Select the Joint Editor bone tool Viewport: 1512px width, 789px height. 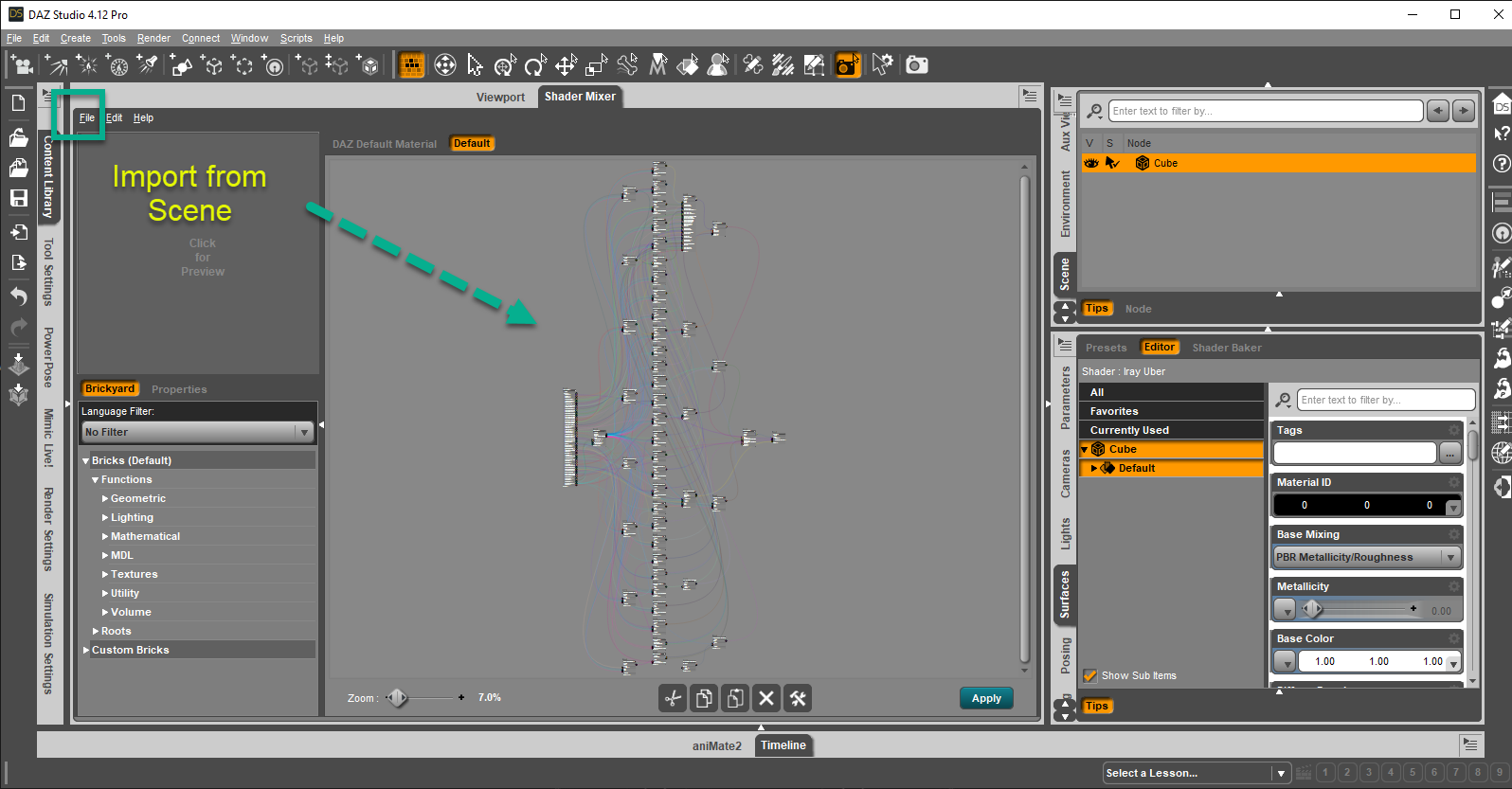pos(627,64)
